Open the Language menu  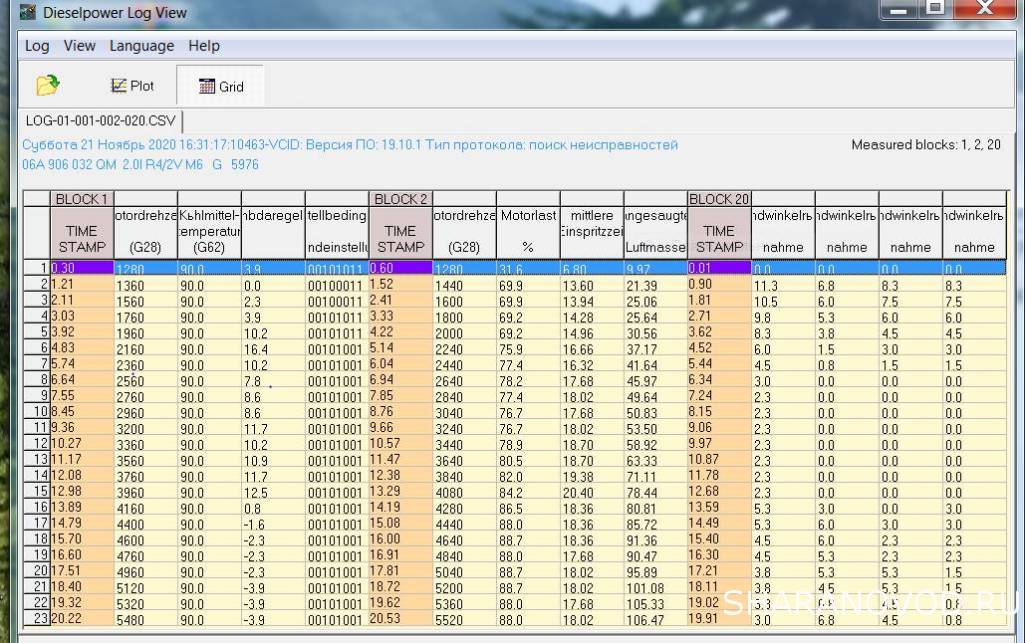(x=141, y=46)
